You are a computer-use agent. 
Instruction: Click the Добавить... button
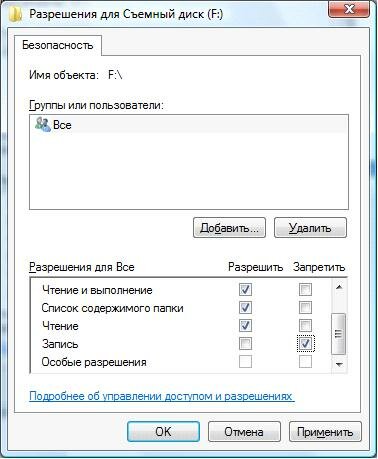pyautogui.click(x=229, y=228)
